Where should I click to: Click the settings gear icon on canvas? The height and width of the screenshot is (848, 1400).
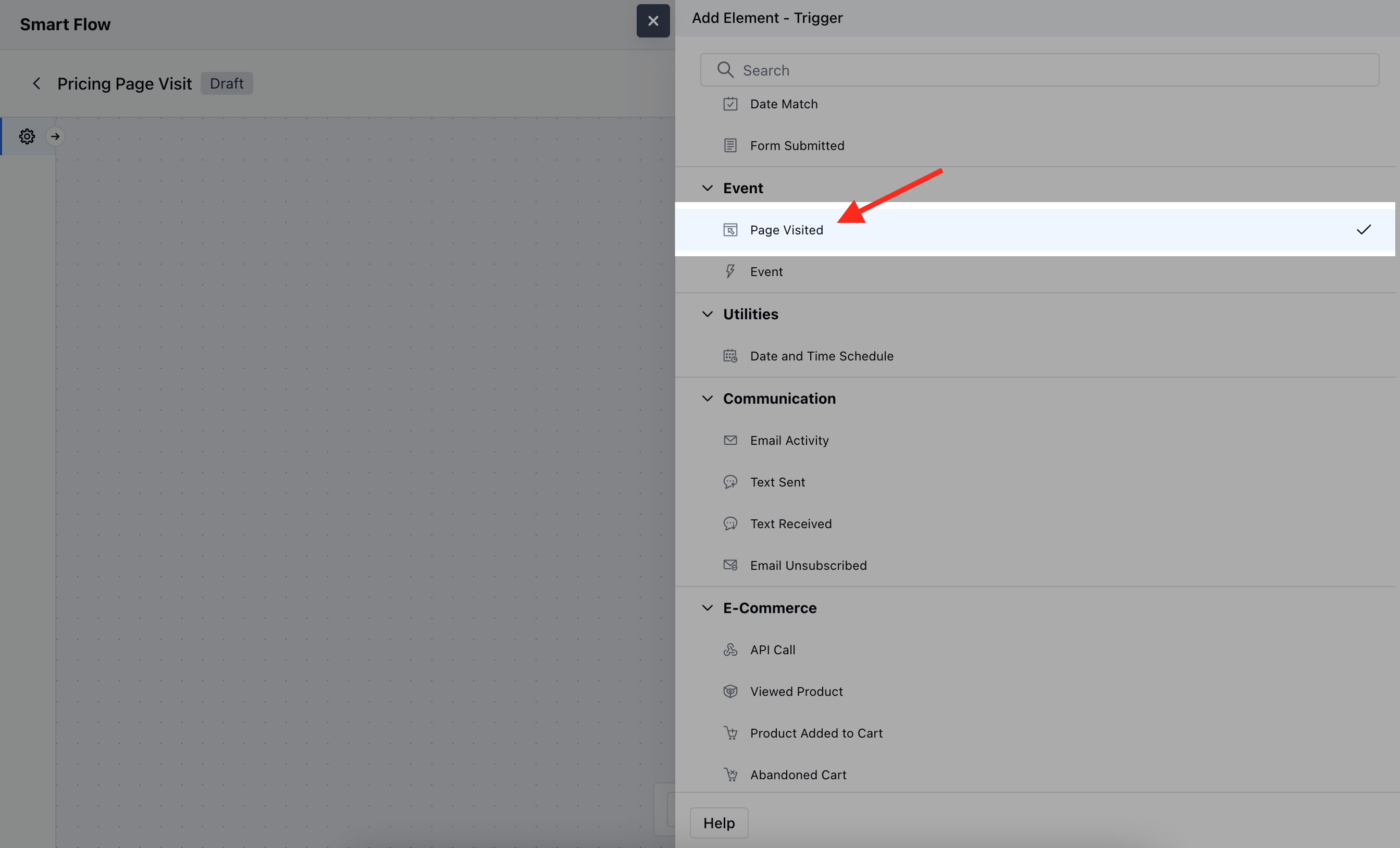coord(27,136)
